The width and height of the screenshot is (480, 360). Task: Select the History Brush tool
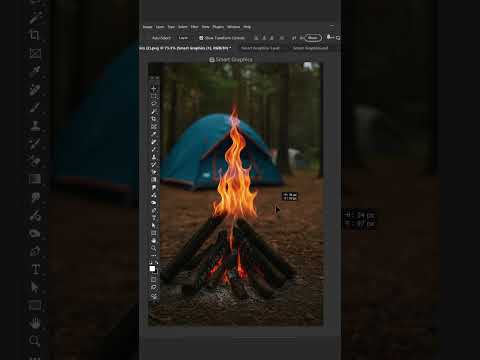[x=154, y=164]
